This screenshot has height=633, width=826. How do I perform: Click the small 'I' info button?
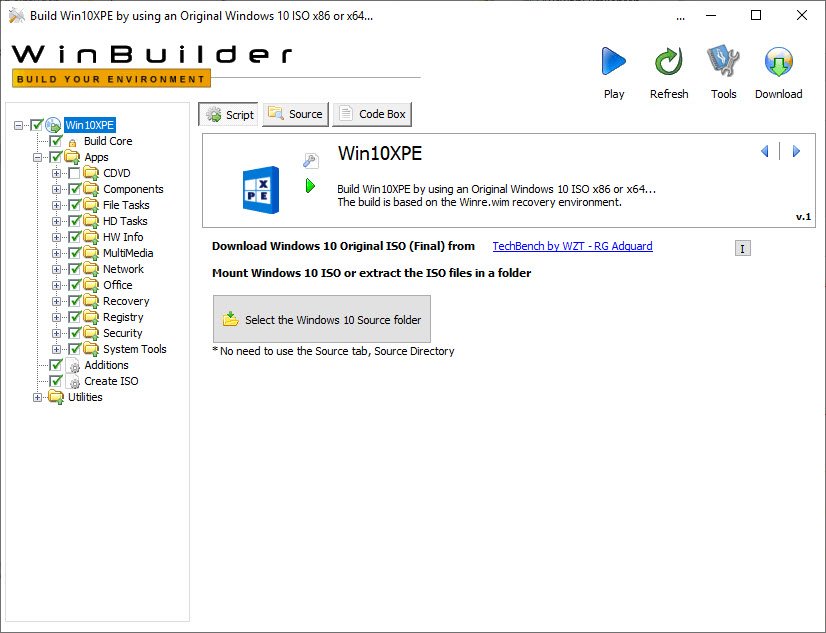[743, 249]
